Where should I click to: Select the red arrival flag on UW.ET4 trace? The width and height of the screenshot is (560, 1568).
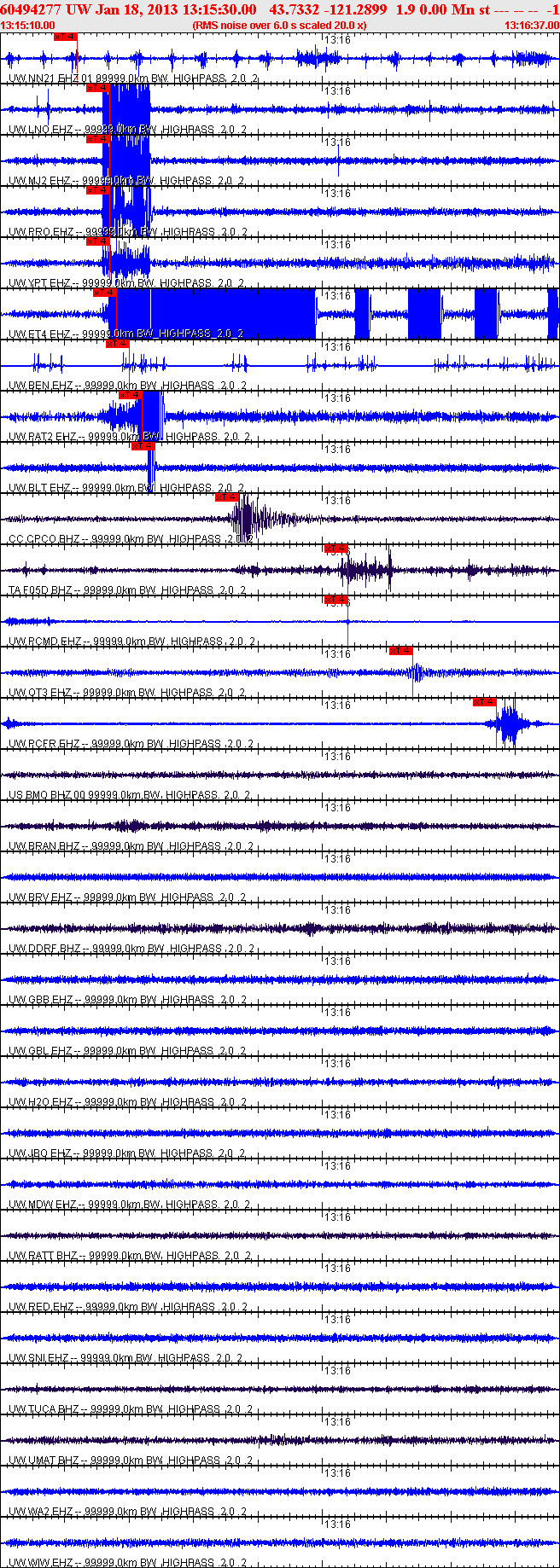(x=105, y=293)
